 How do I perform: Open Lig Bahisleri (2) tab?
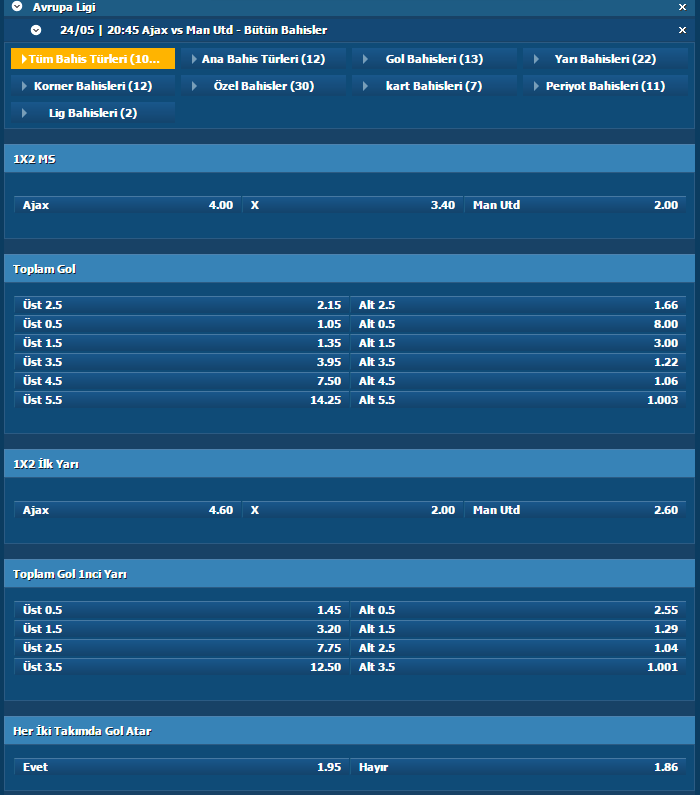click(x=93, y=113)
